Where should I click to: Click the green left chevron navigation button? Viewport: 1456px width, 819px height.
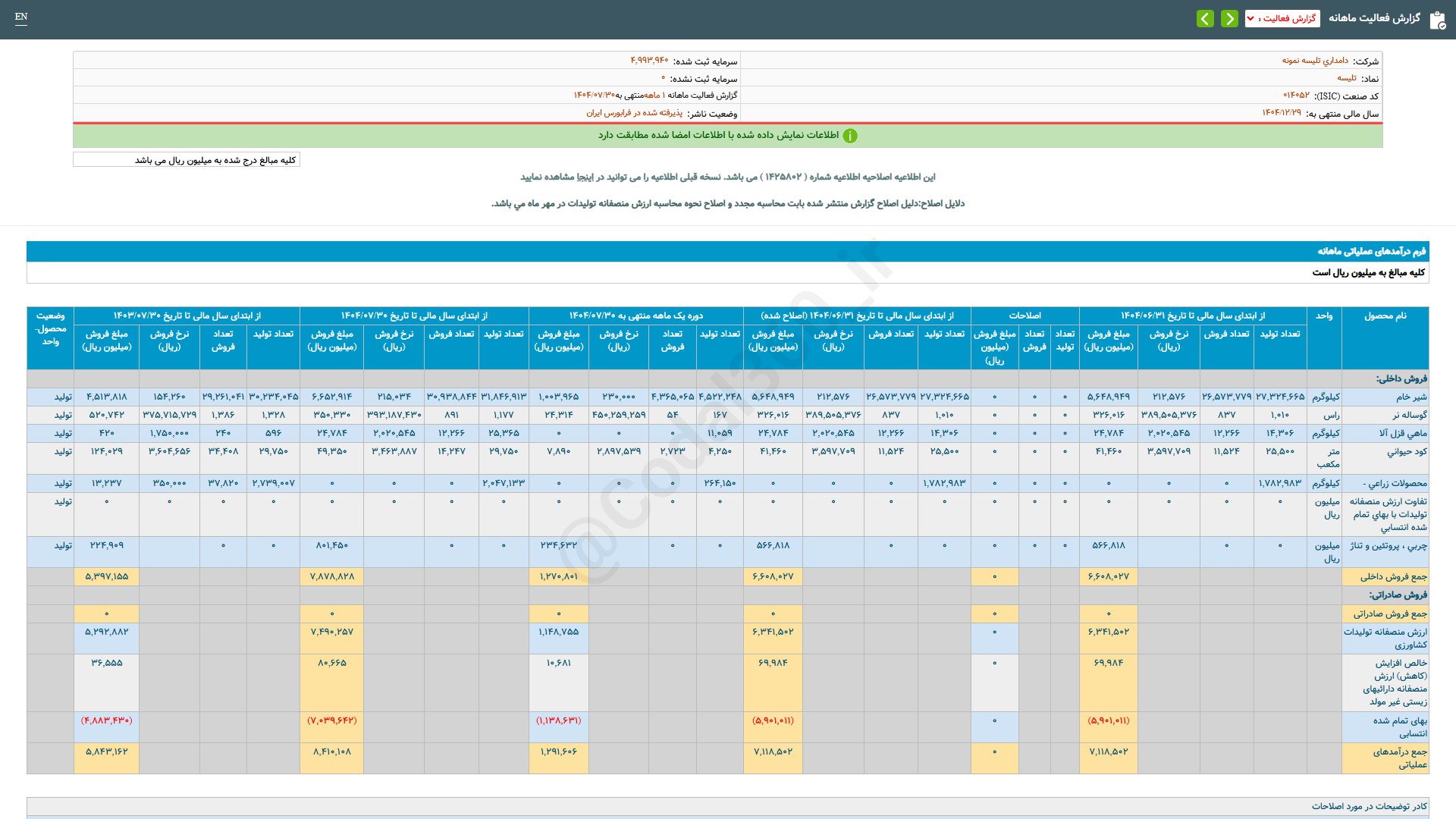(x=1205, y=18)
